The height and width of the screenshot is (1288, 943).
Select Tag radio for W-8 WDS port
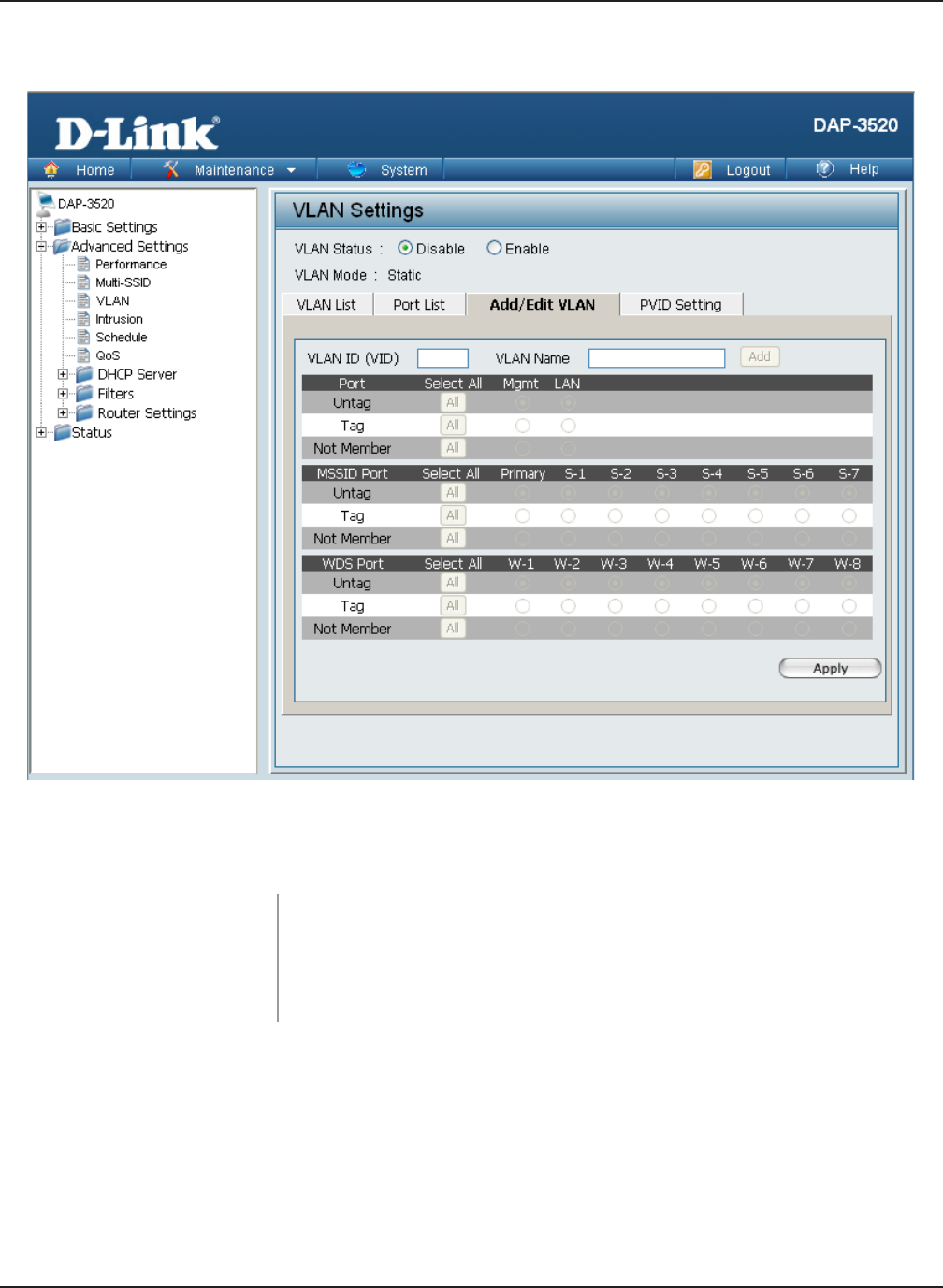point(849,606)
